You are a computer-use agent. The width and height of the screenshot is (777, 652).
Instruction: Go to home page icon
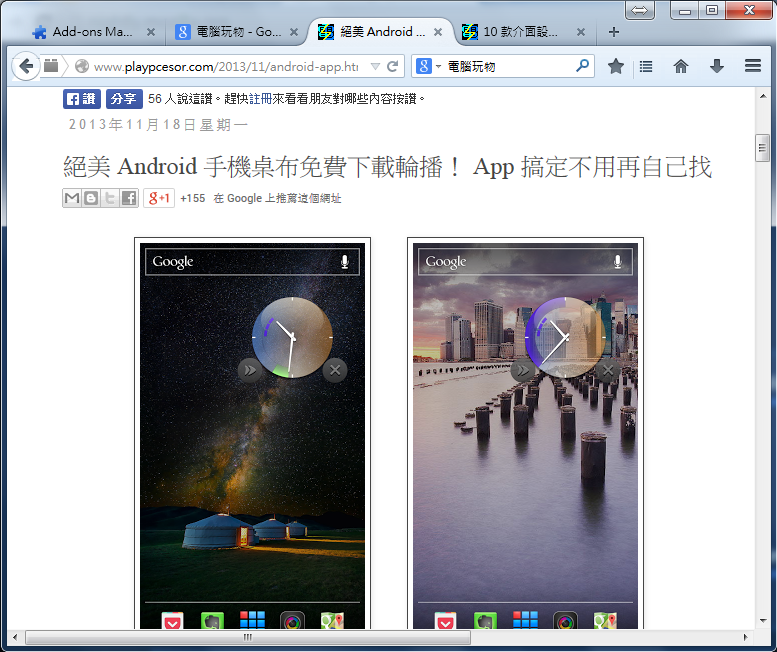[x=681, y=66]
